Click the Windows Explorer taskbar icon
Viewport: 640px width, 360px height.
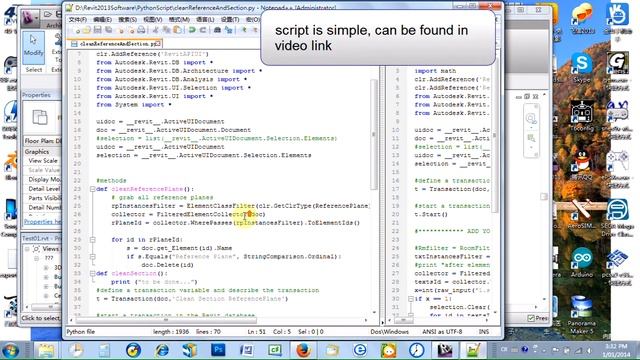46,350
